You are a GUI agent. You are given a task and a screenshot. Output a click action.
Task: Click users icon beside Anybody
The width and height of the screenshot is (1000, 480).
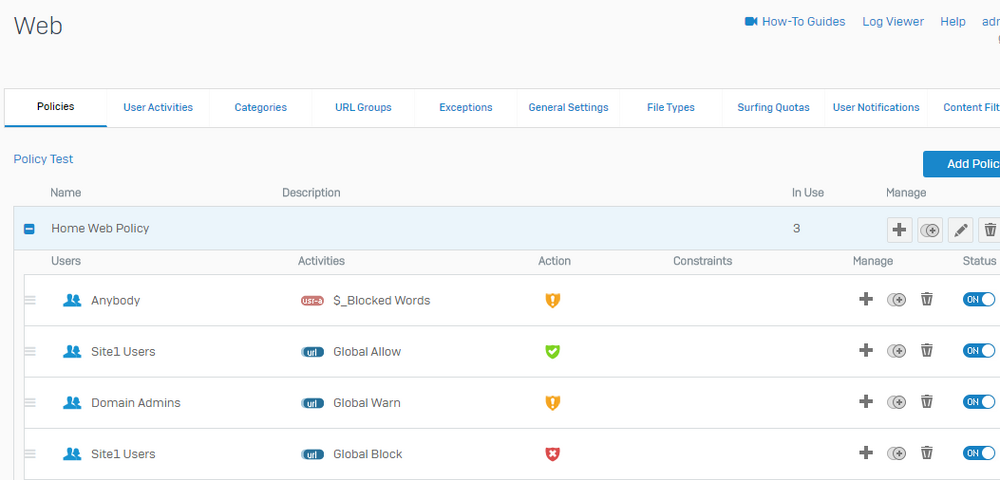(72, 300)
